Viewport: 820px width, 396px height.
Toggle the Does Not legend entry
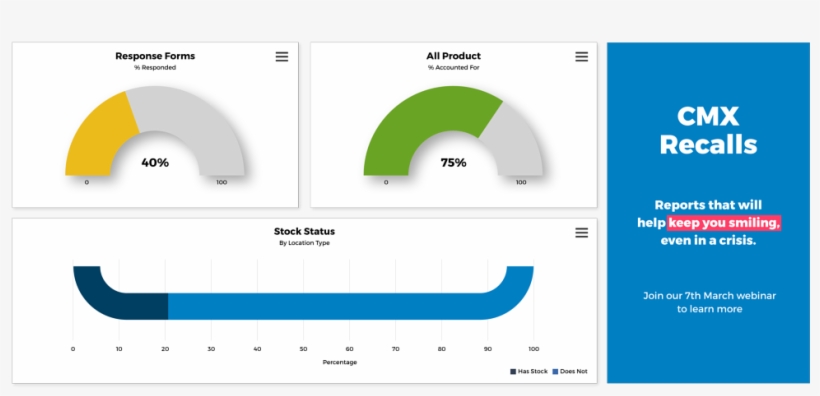coord(570,371)
